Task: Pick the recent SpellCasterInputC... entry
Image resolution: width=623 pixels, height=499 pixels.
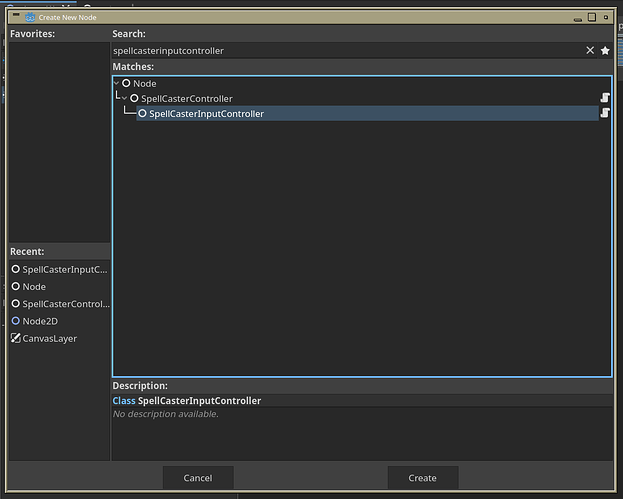Action: coord(60,269)
